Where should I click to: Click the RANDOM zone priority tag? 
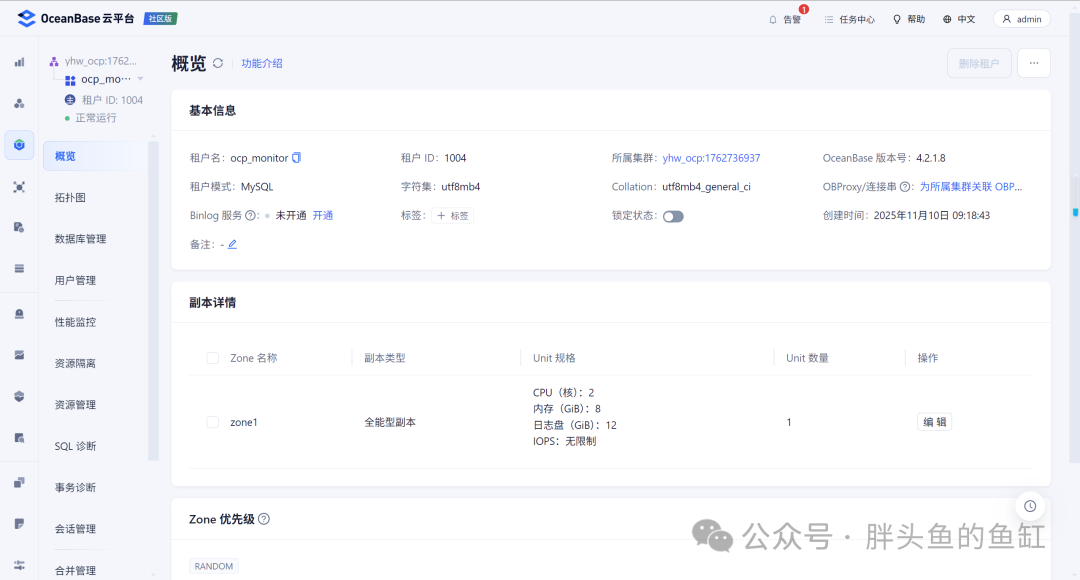click(214, 566)
